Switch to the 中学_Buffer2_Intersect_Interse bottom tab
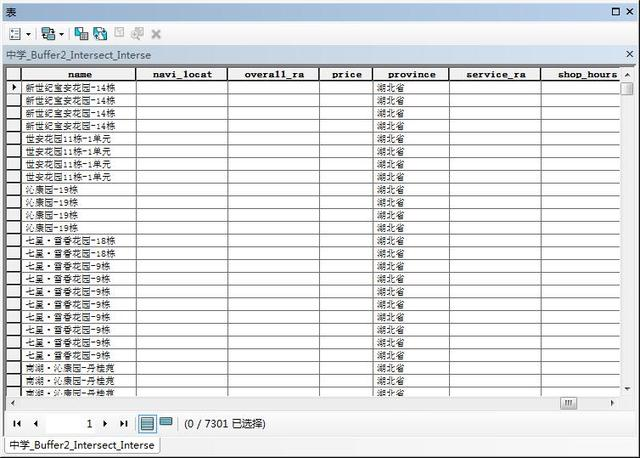This screenshot has height=458, width=640. (82, 445)
